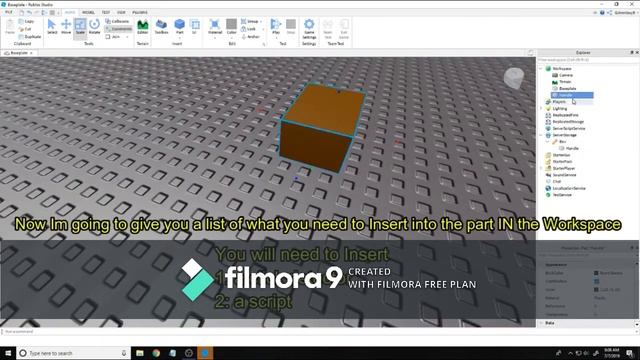640x360 pixels.
Task: Select Chat in the Explorer
Action: click(x=554, y=182)
